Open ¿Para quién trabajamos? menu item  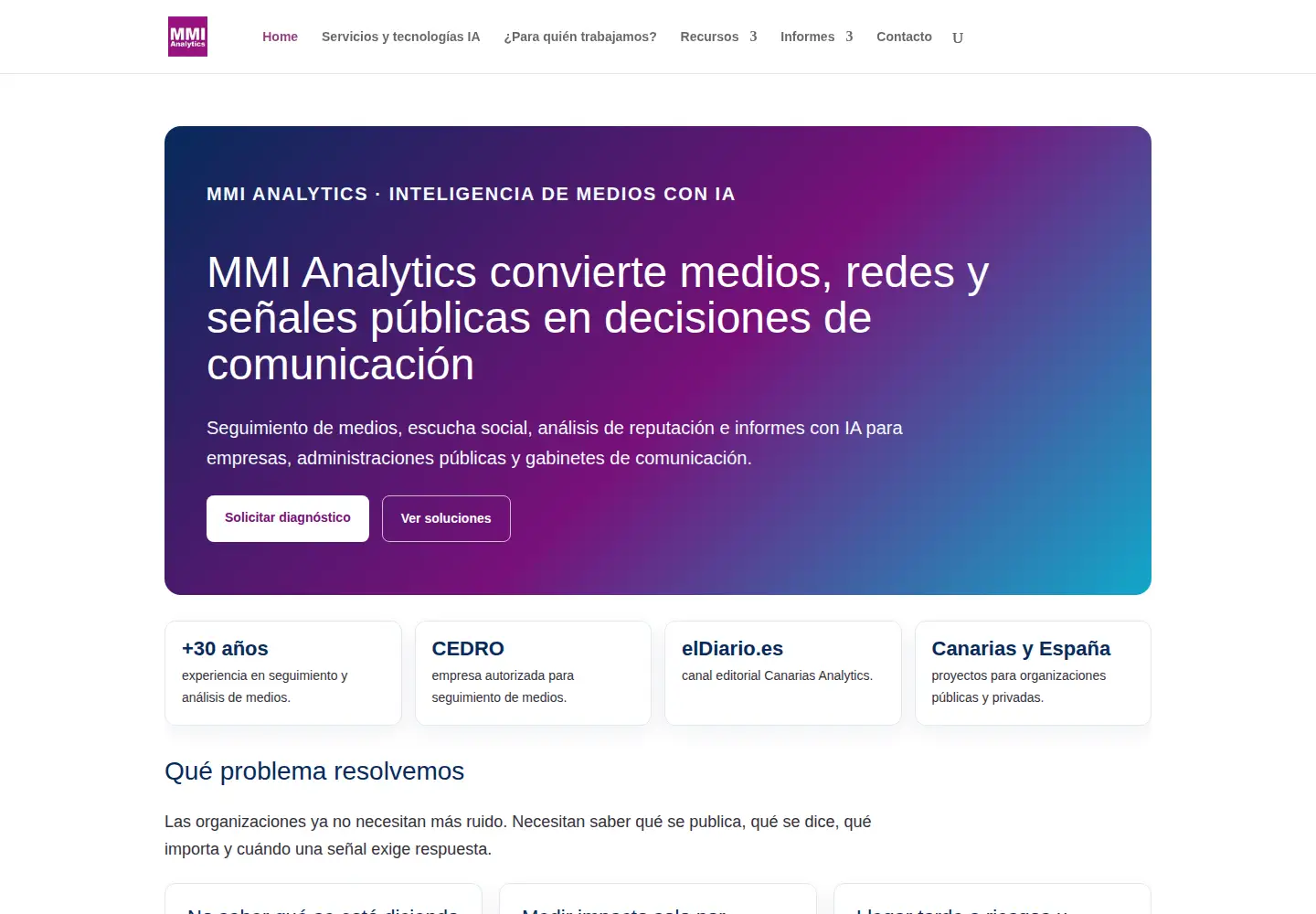pos(580,37)
